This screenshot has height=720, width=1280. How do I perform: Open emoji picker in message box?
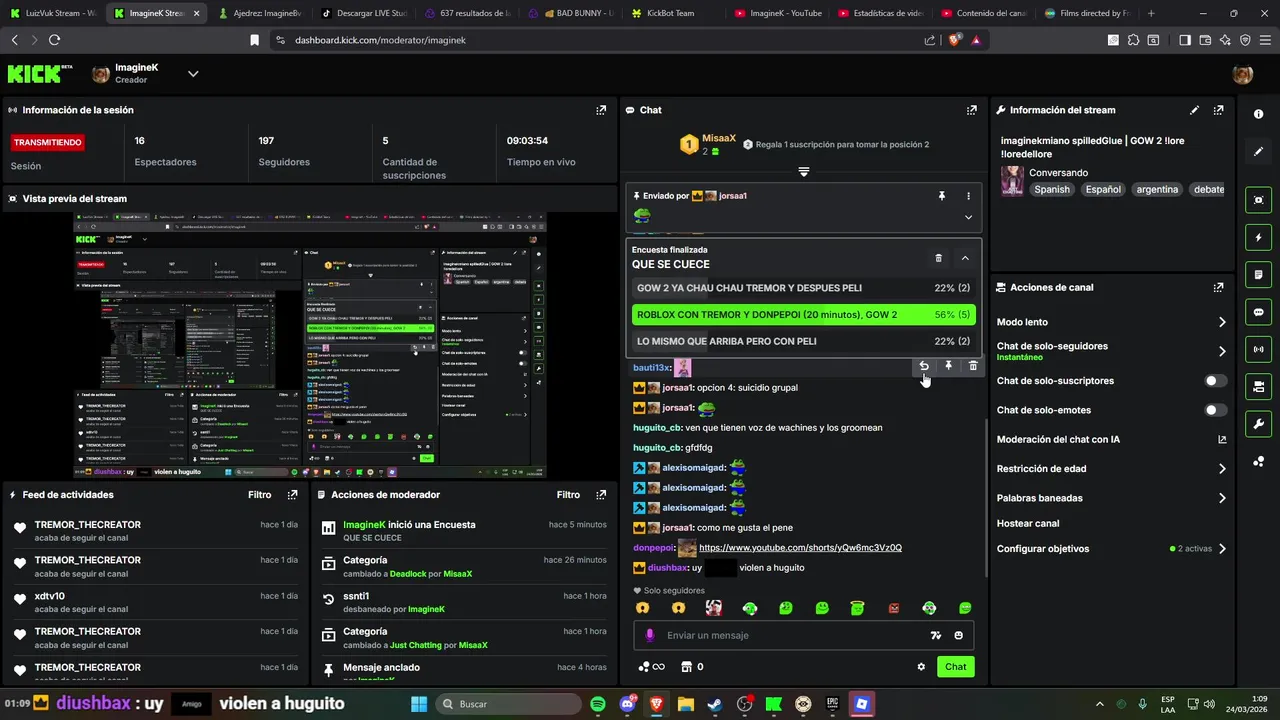[958, 635]
